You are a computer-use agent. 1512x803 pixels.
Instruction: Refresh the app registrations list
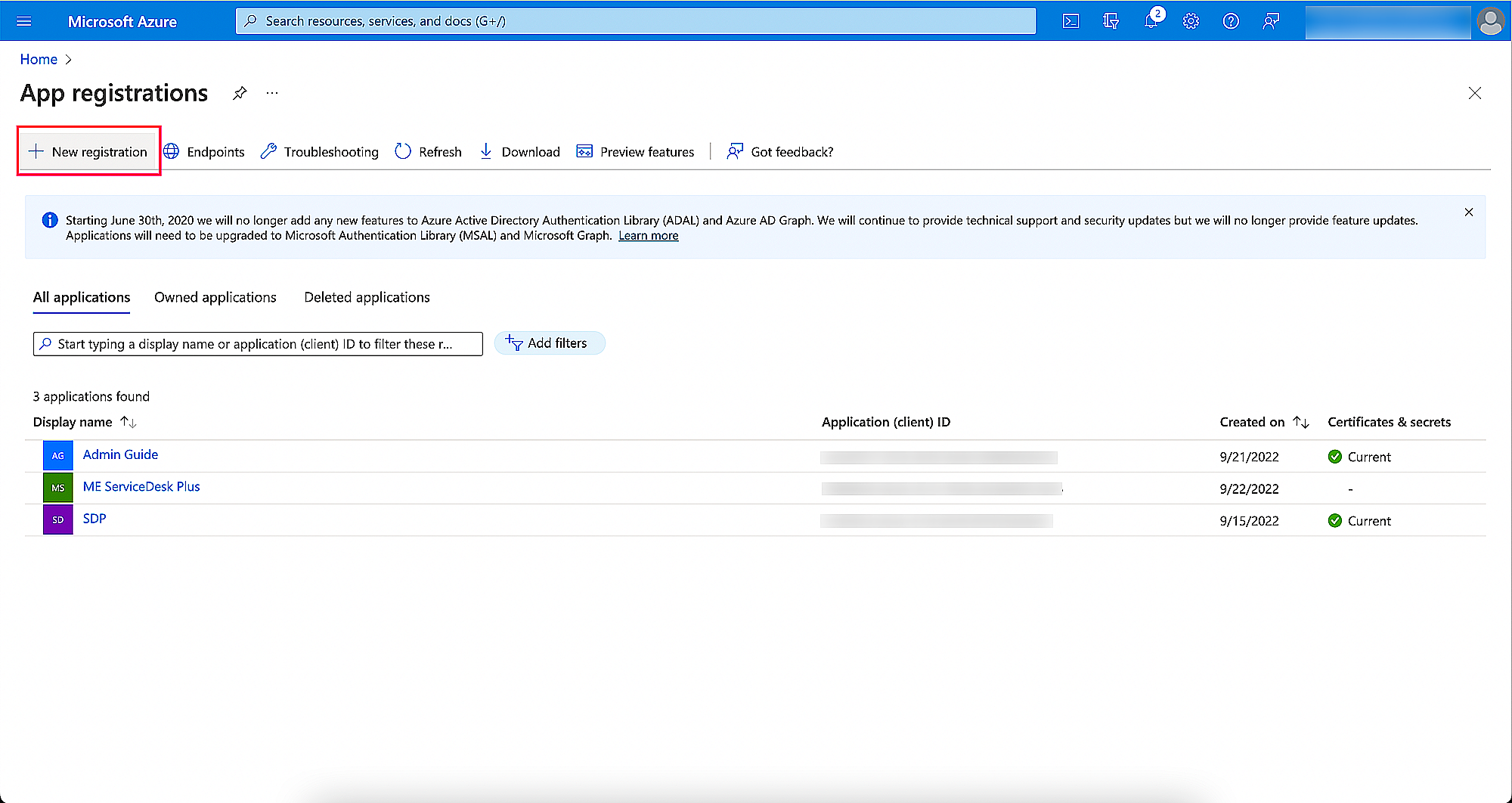coord(429,152)
